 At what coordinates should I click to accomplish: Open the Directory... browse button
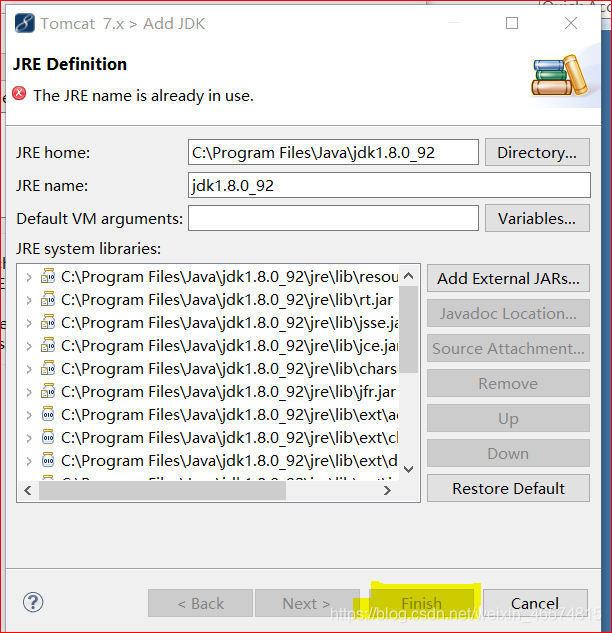(x=537, y=152)
